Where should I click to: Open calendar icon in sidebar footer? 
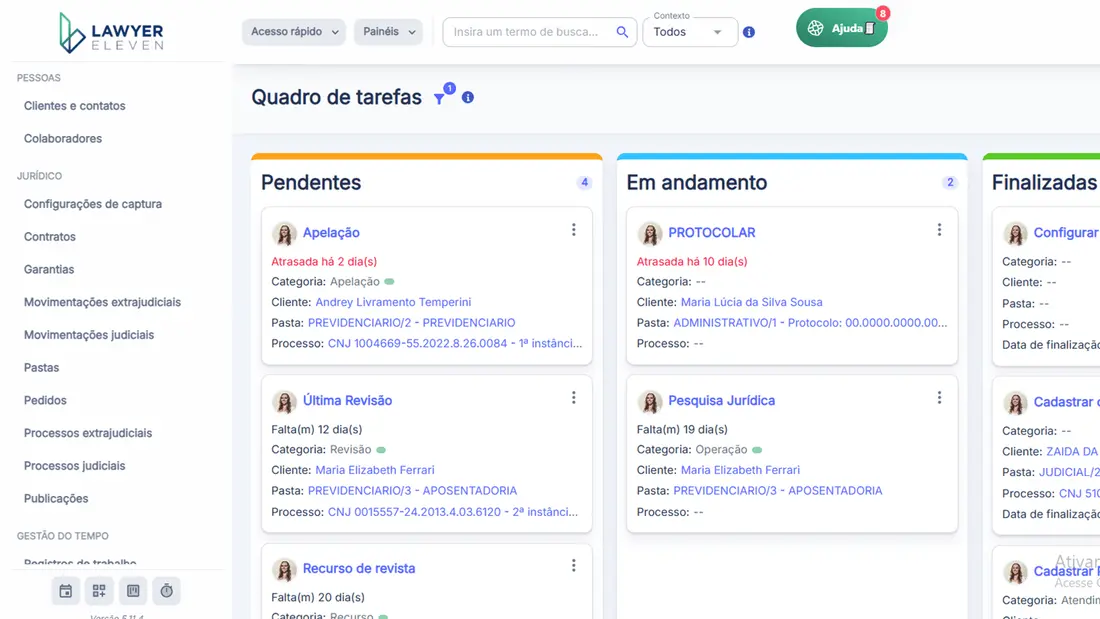pos(66,591)
